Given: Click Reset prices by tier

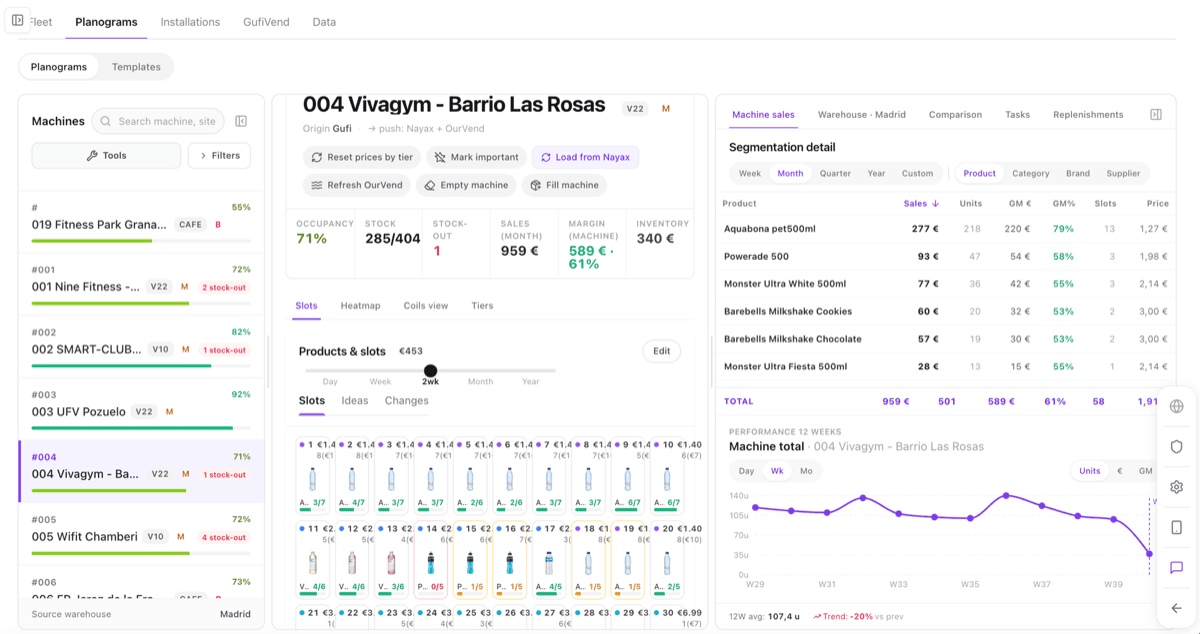Looking at the screenshot, I should (362, 157).
